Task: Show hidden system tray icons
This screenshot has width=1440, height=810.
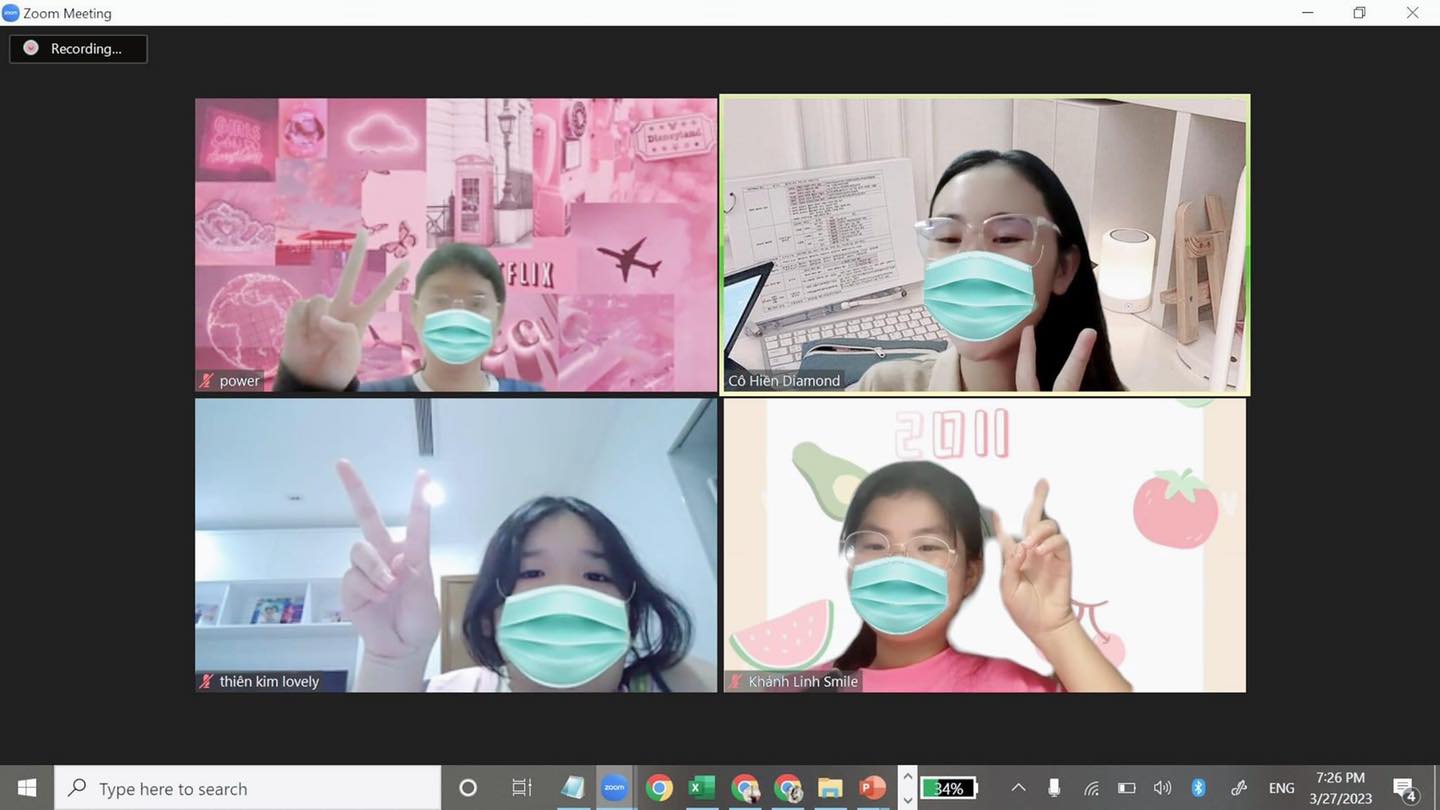Action: [1018, 788]
